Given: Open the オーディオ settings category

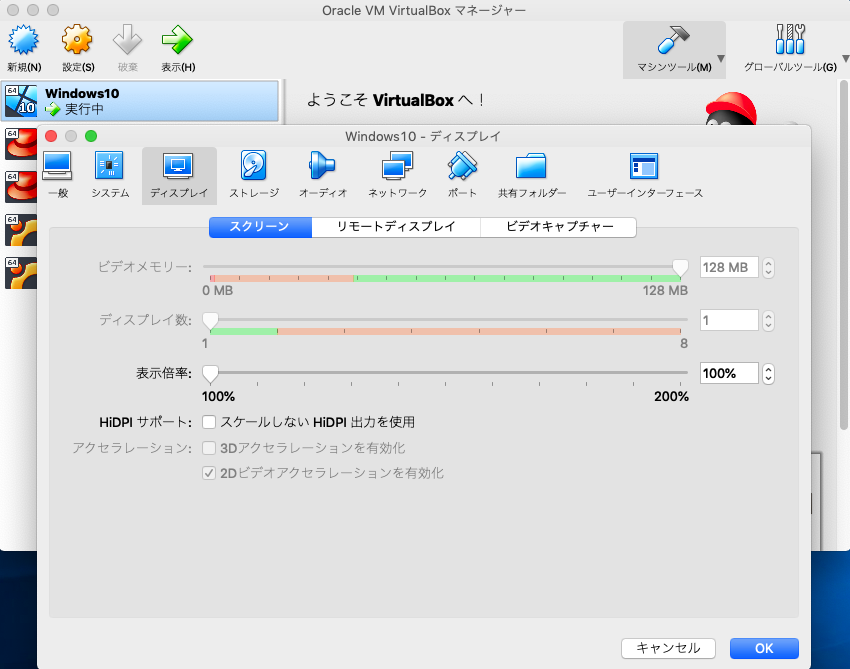Looking at the screenshot, I should click(x=323, y=176).
